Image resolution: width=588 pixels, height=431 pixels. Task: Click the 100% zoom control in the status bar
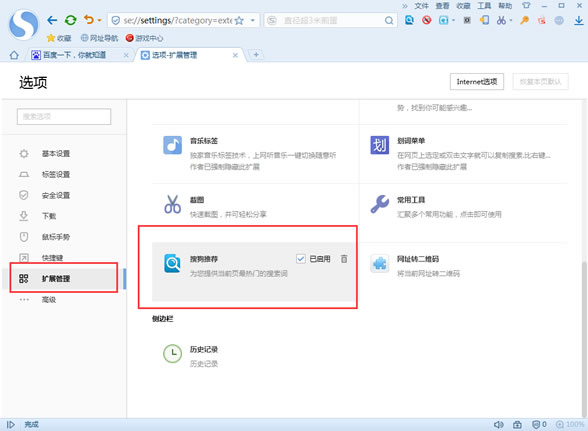click(x=570, y=425)
